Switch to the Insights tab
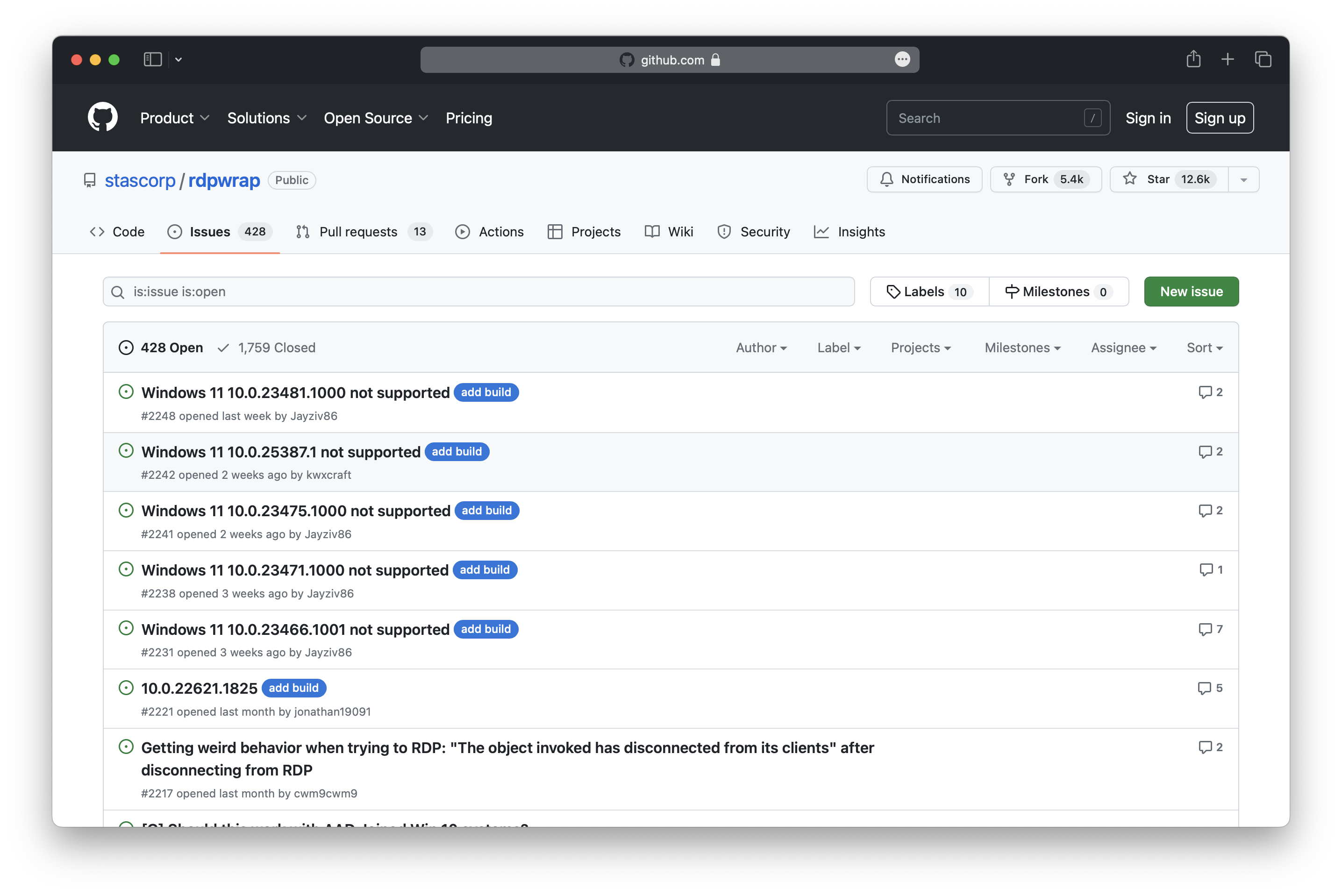Viewport: 1342px width, 896px height. (x=849, y=232)
